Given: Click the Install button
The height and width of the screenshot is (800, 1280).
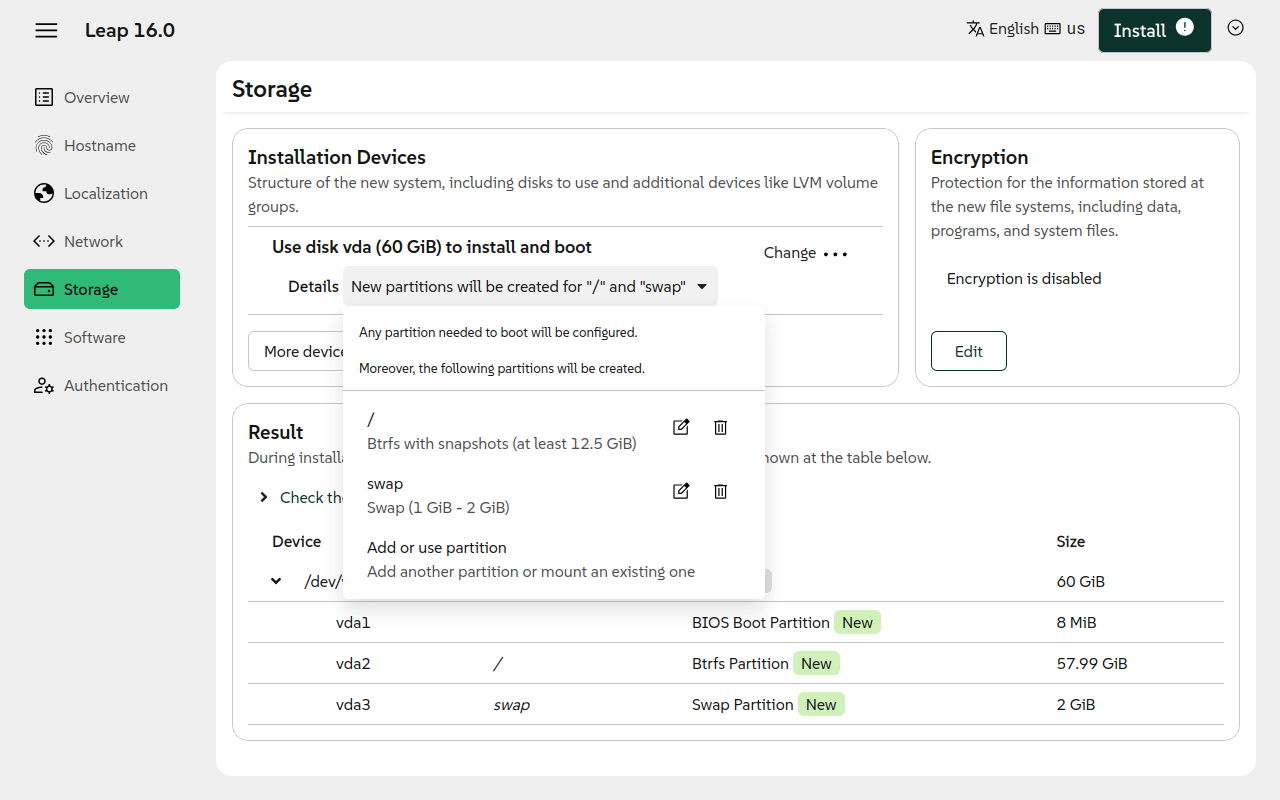Looking at the screenshot, I should [x=1153, y=30].
